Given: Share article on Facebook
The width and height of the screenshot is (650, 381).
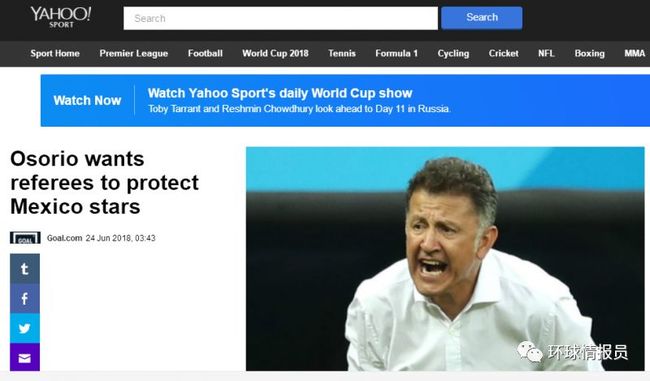Looking at the screenshot, I should [x=25, y=298].
